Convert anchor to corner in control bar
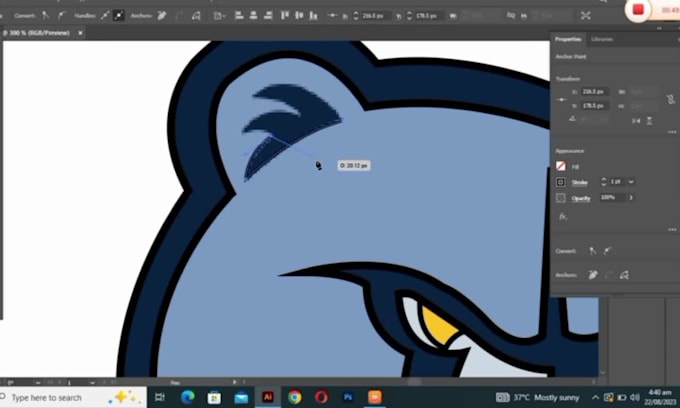This screenshot has width=680, height=408. pyautogui.click(x=46, y=16)
